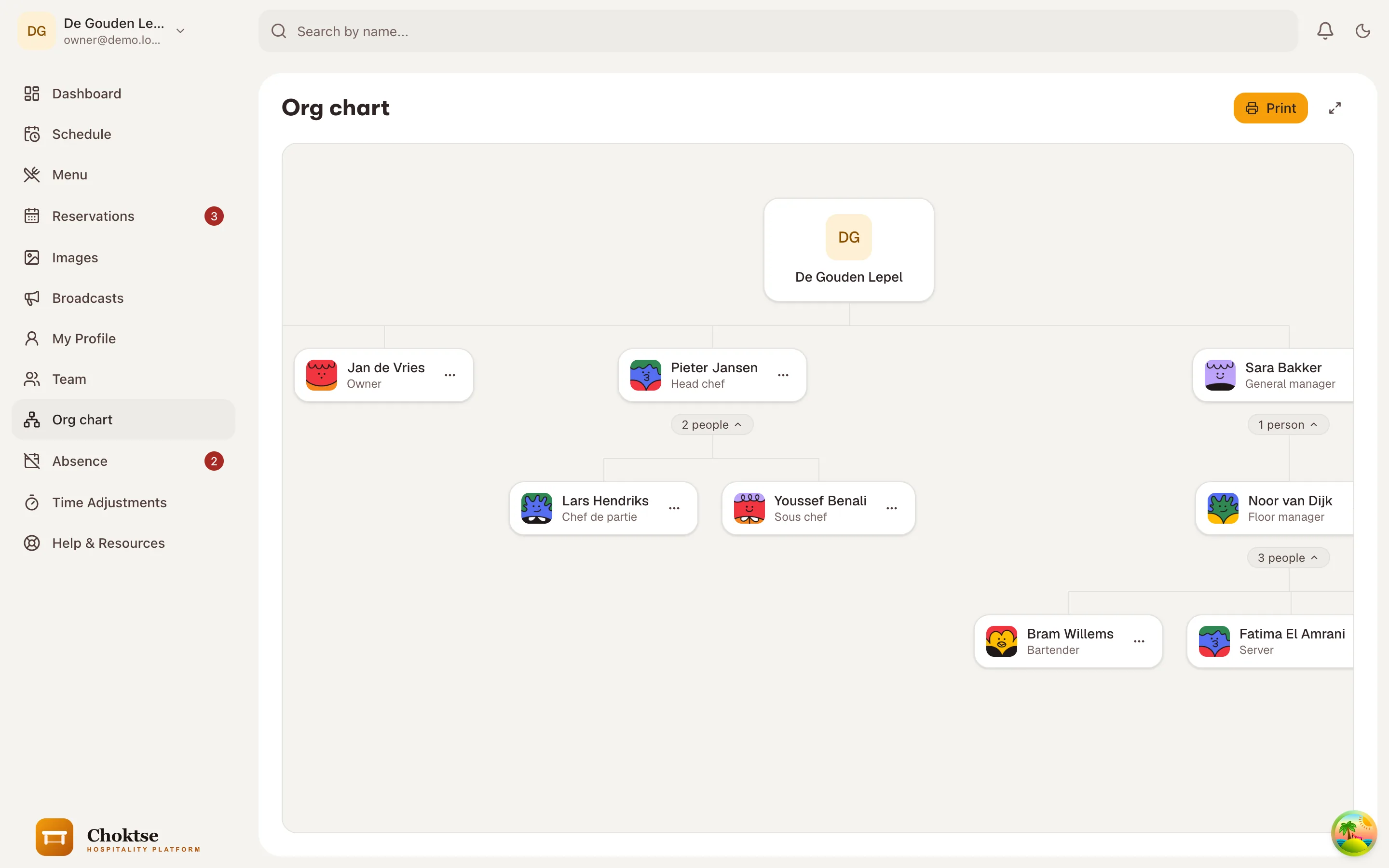Image resolution: width=1389 pixels, height=868 pixels.
Task: Click Noor van Dijk avatar
Action: (1223, 508)
